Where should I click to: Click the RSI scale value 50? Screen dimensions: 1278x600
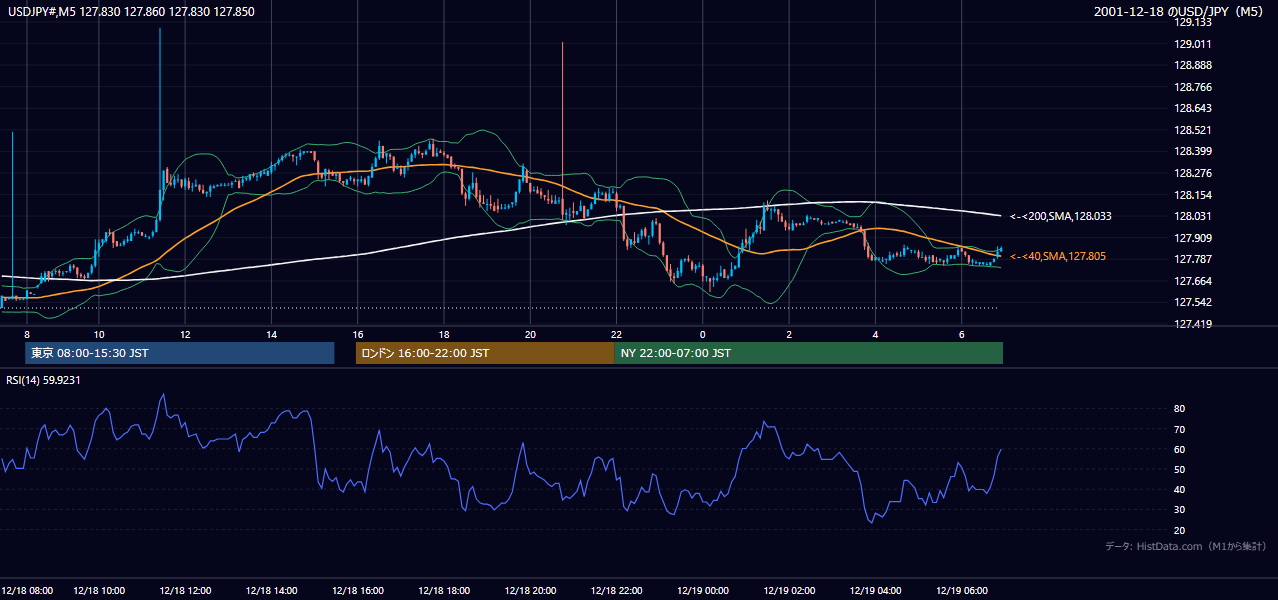[x=1180, y=469]
